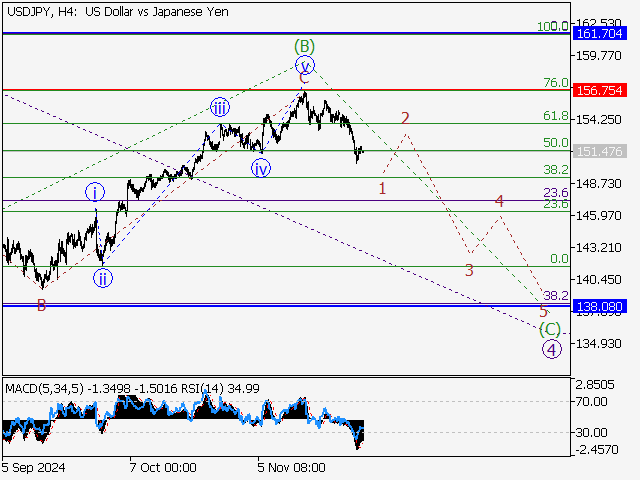Click the 7 Oct 00:00 date label
The width and height of the screenshot is (640, 480).
(x=163, y=467)
